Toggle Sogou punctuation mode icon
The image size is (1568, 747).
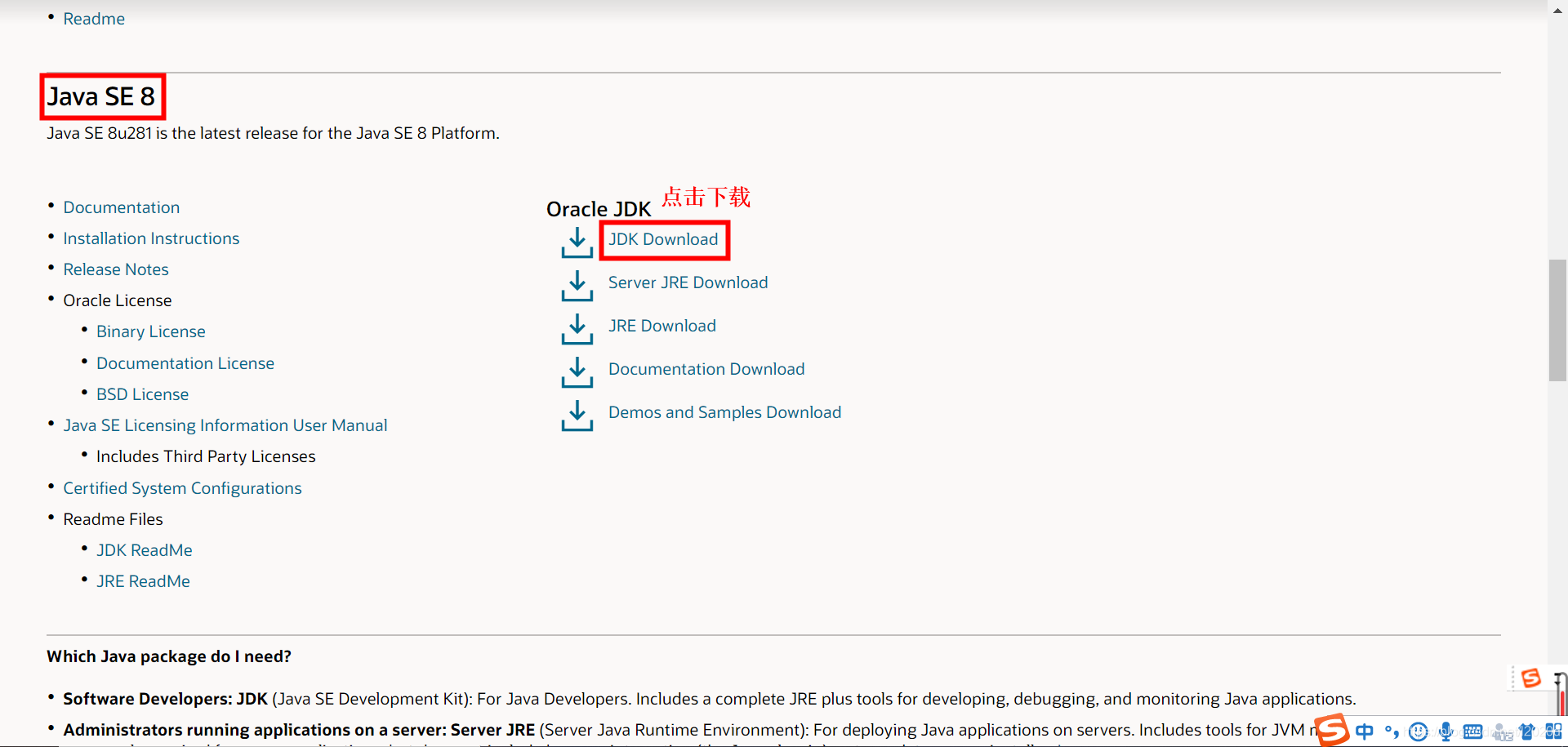pos(1392,731)
